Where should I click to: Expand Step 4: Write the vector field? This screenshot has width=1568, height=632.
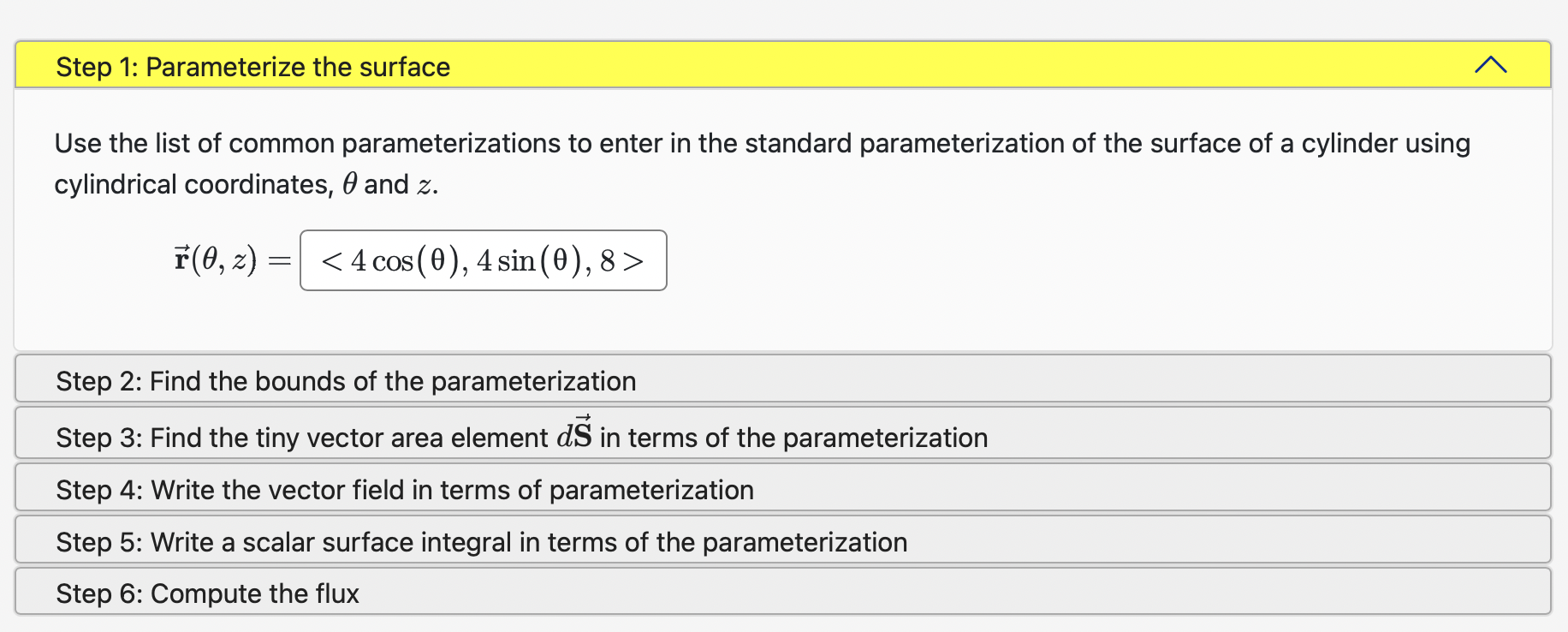[x=405, y=489]
